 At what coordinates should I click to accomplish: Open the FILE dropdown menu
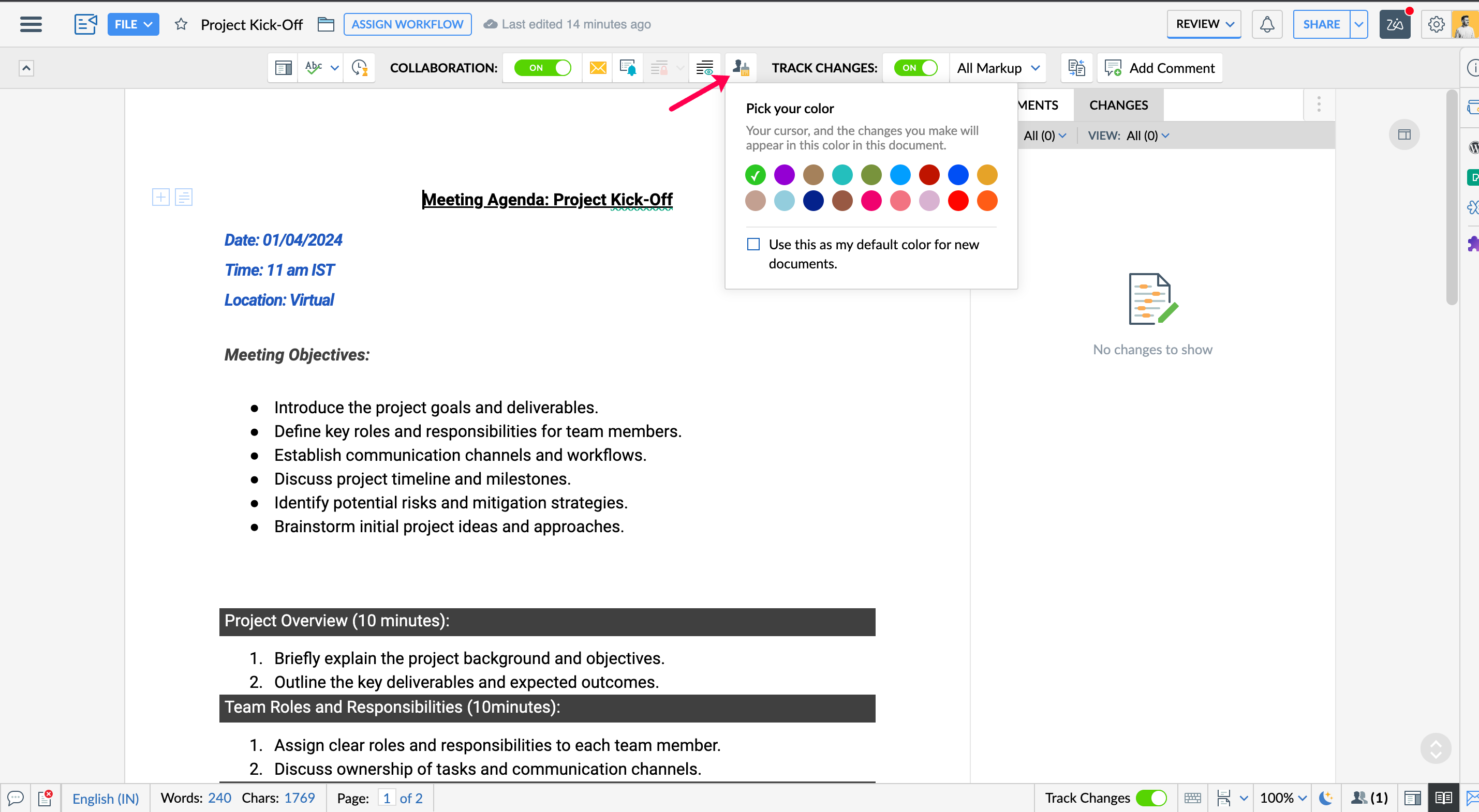click(x=133, y=24)
